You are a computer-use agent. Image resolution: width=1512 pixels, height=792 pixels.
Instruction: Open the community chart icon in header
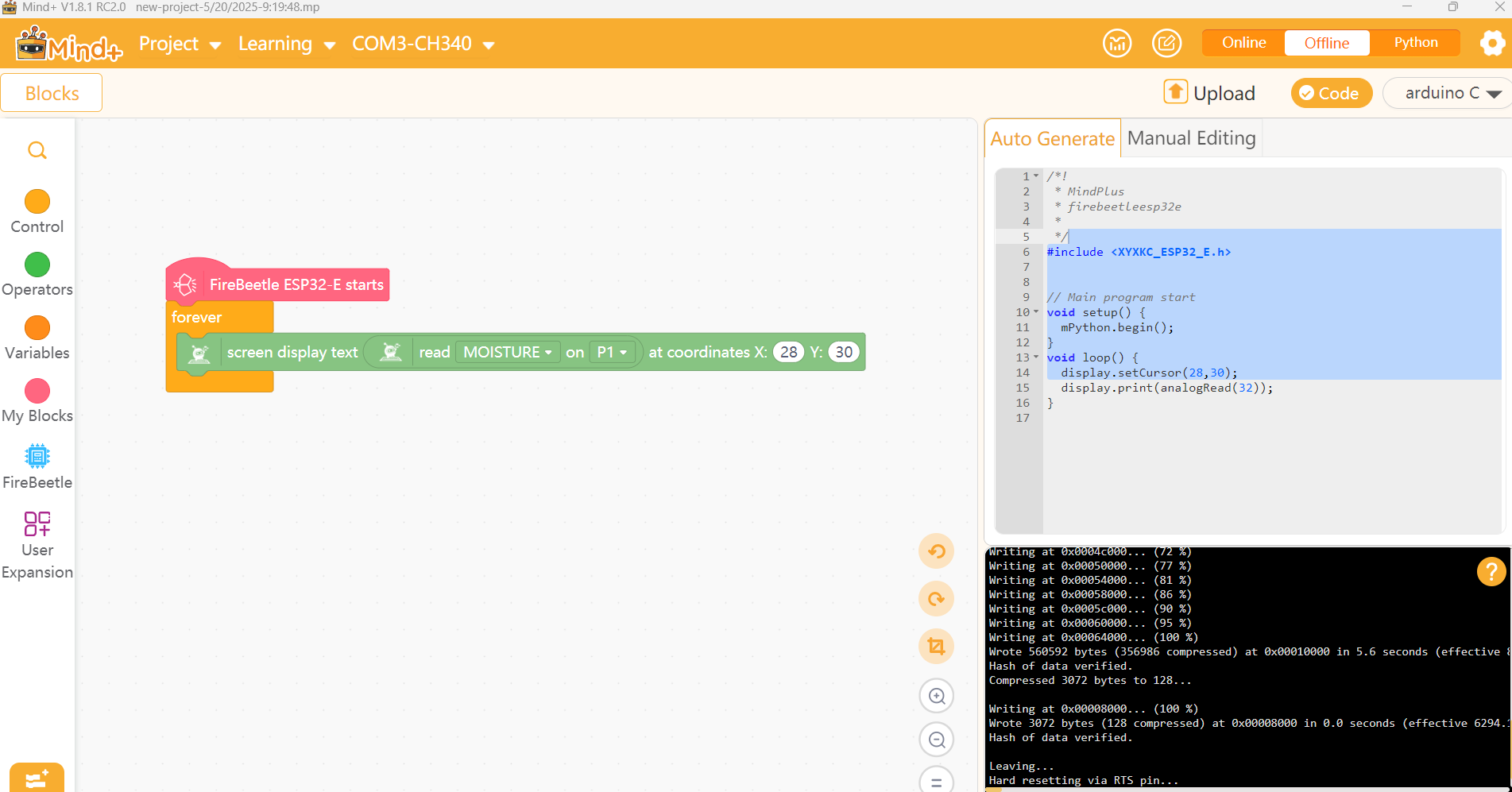[x=1117, y=43]
